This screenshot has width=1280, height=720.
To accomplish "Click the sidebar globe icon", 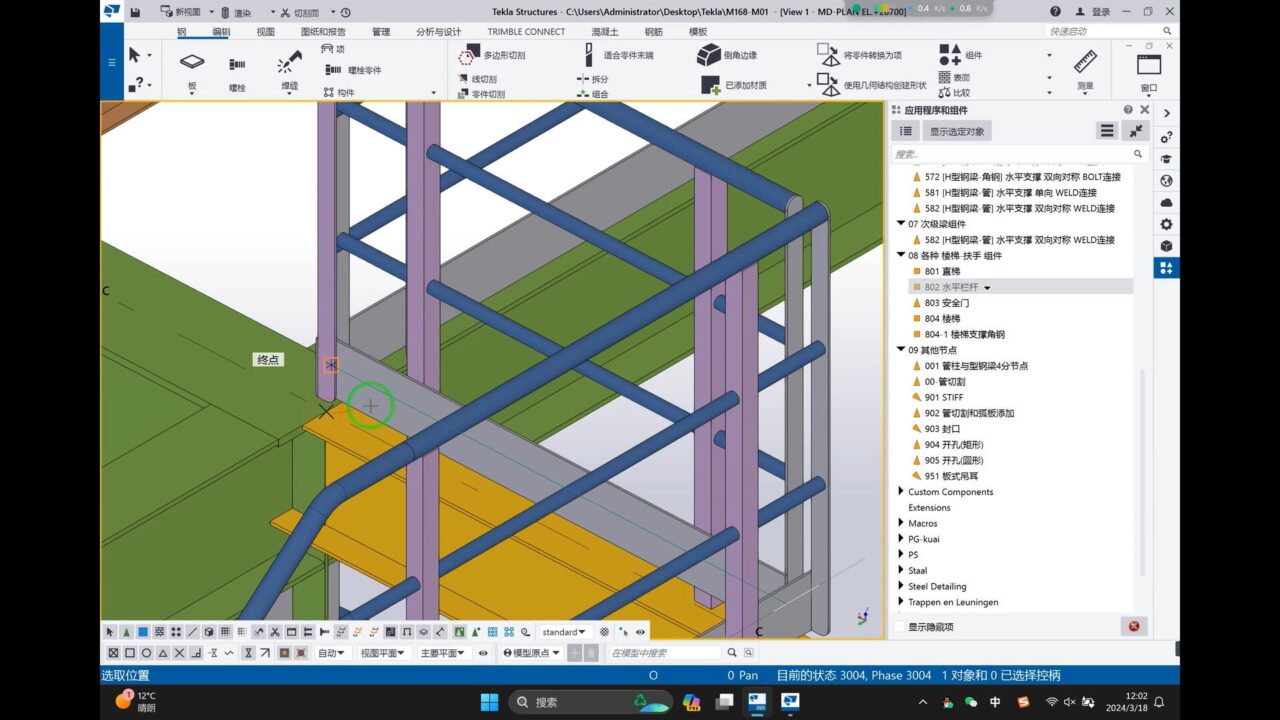I will [1166, 181].
